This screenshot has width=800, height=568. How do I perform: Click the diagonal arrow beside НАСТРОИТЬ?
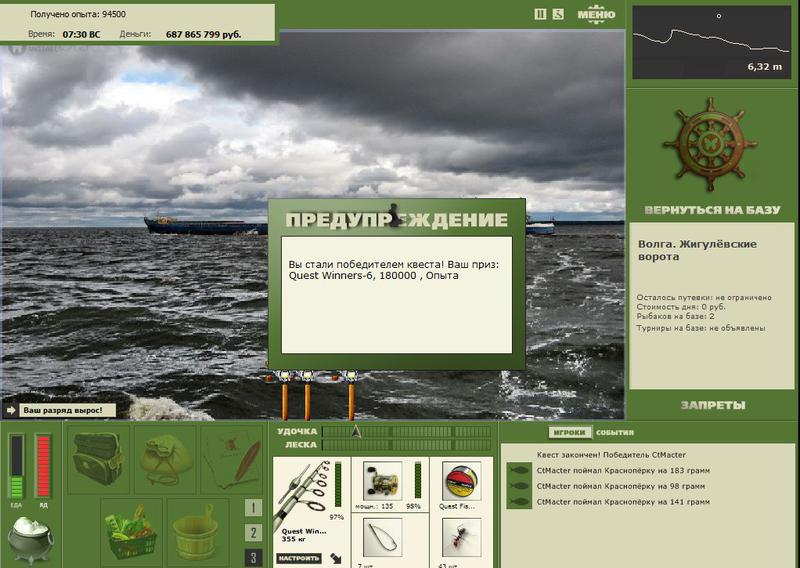(336, 558)
